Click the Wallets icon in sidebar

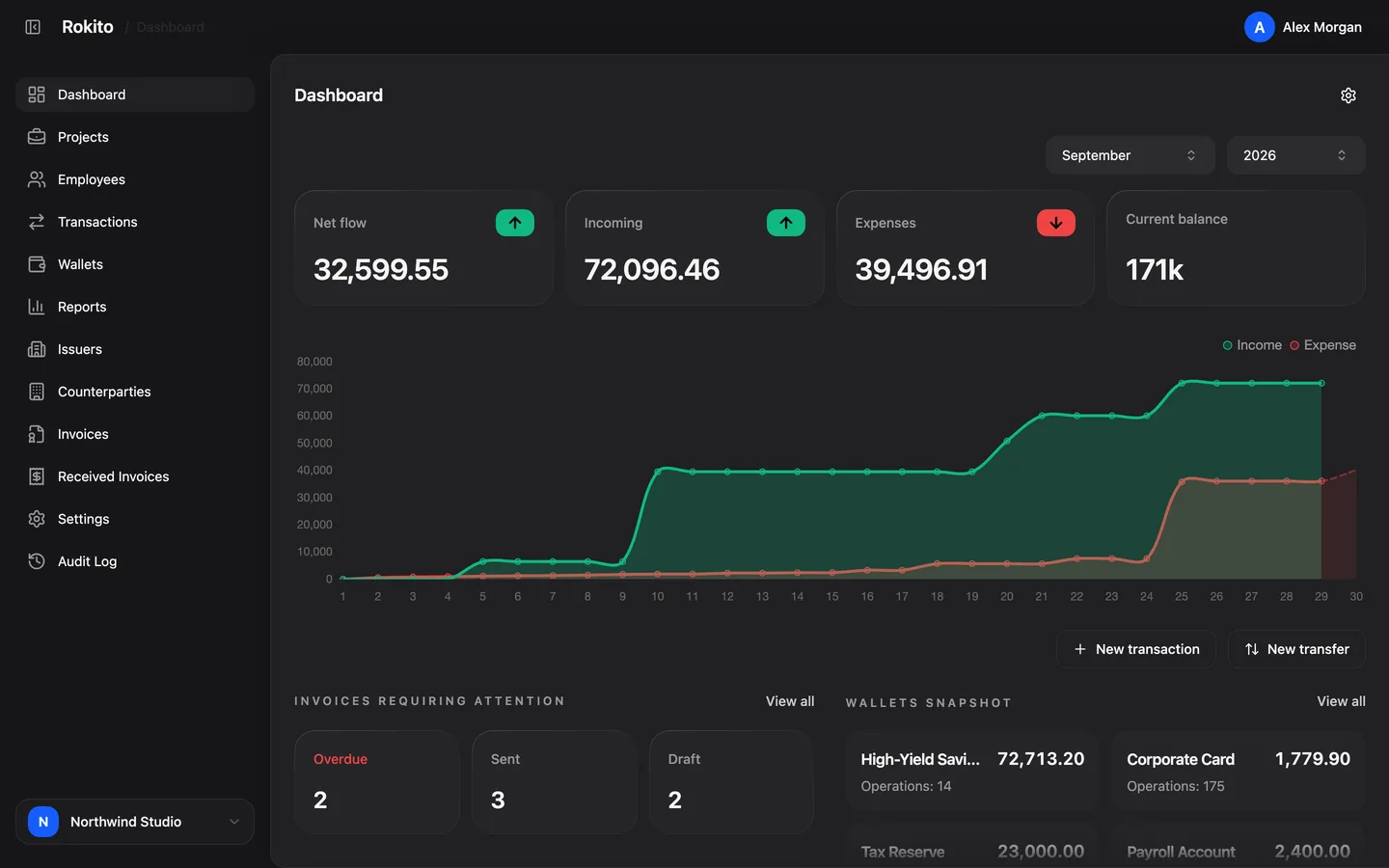(x=37, y=264)
